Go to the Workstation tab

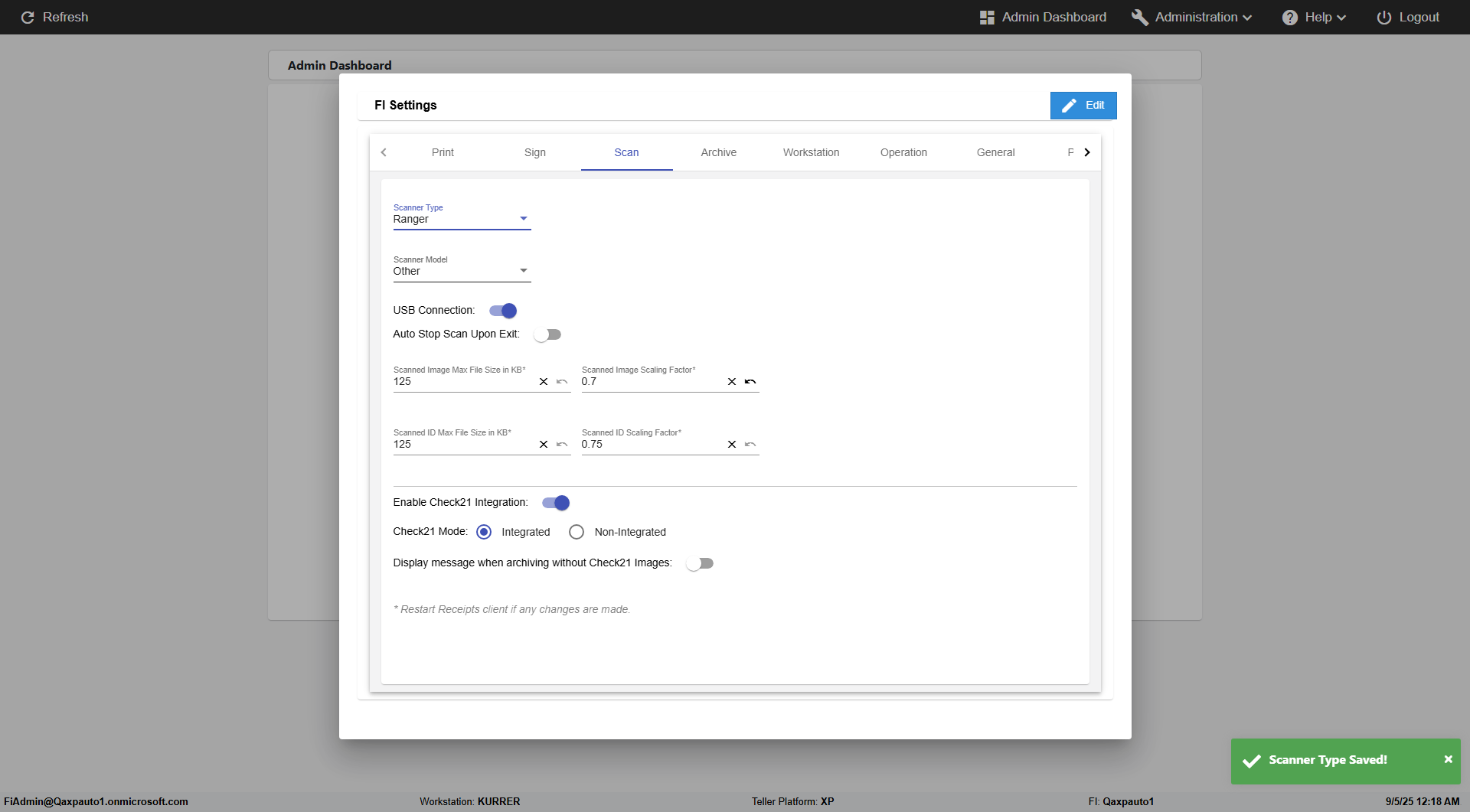[811, 152]
